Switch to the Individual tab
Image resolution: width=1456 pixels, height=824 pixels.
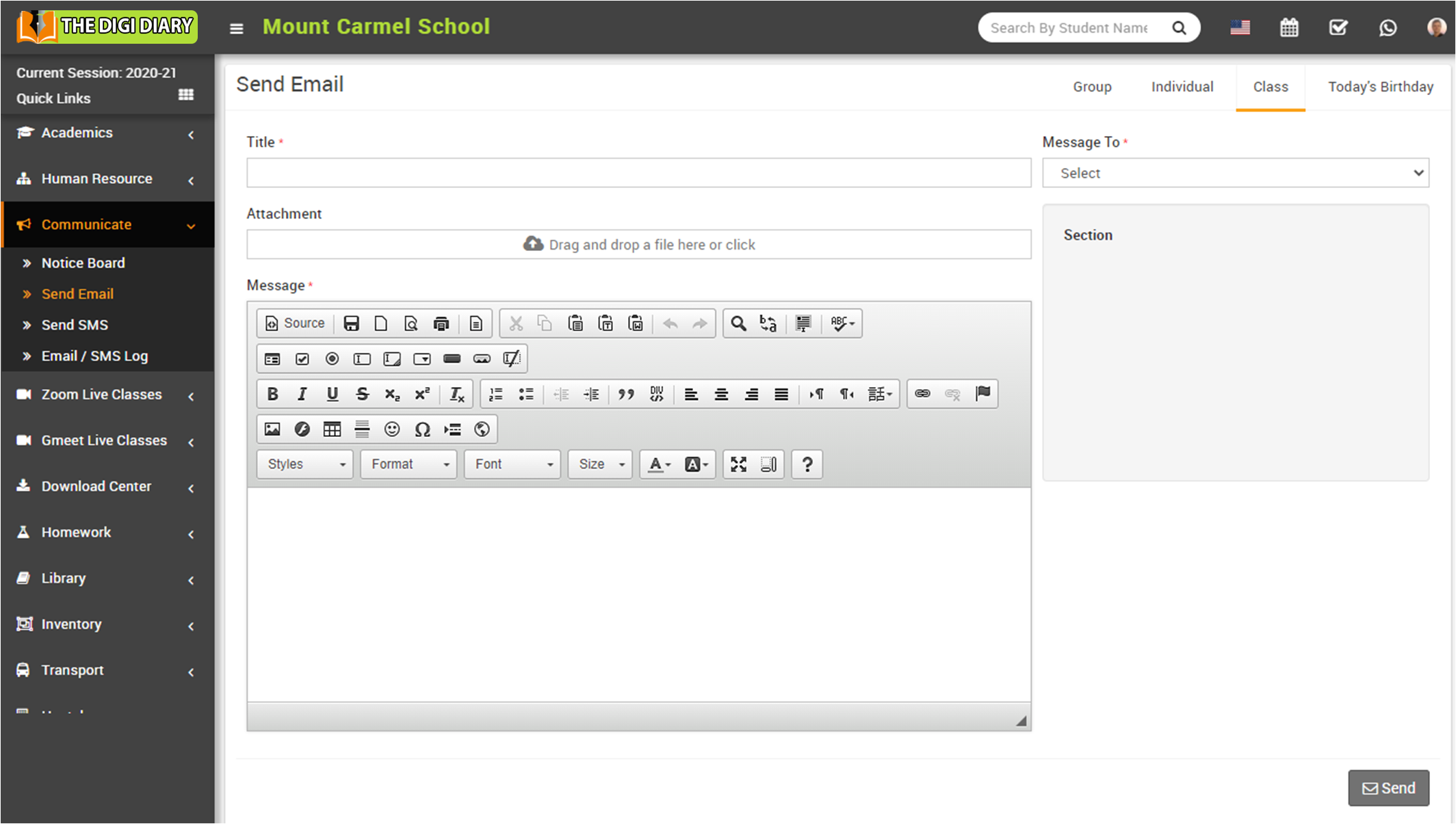click(x=1182, y=87)
